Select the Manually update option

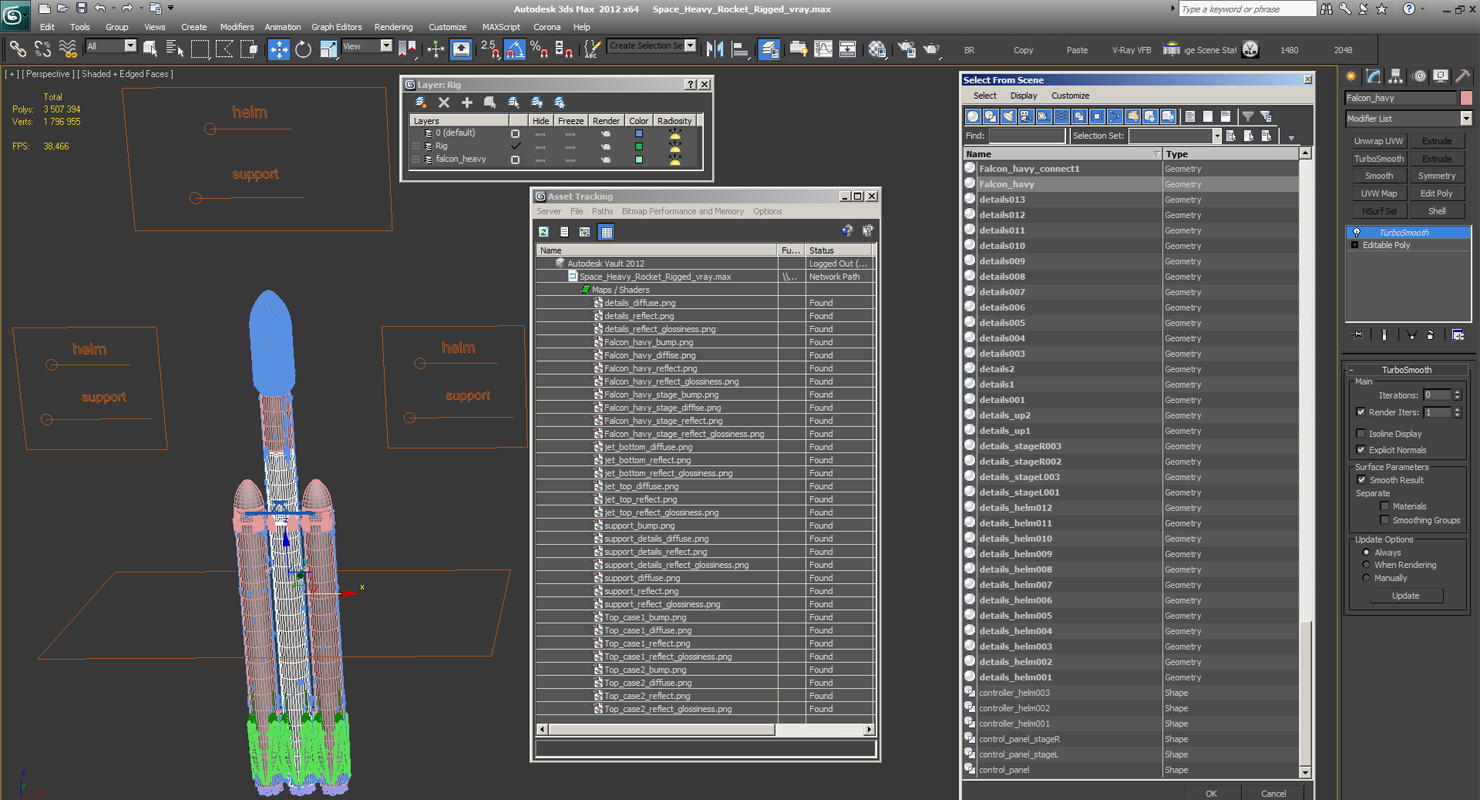point(1366,578)
